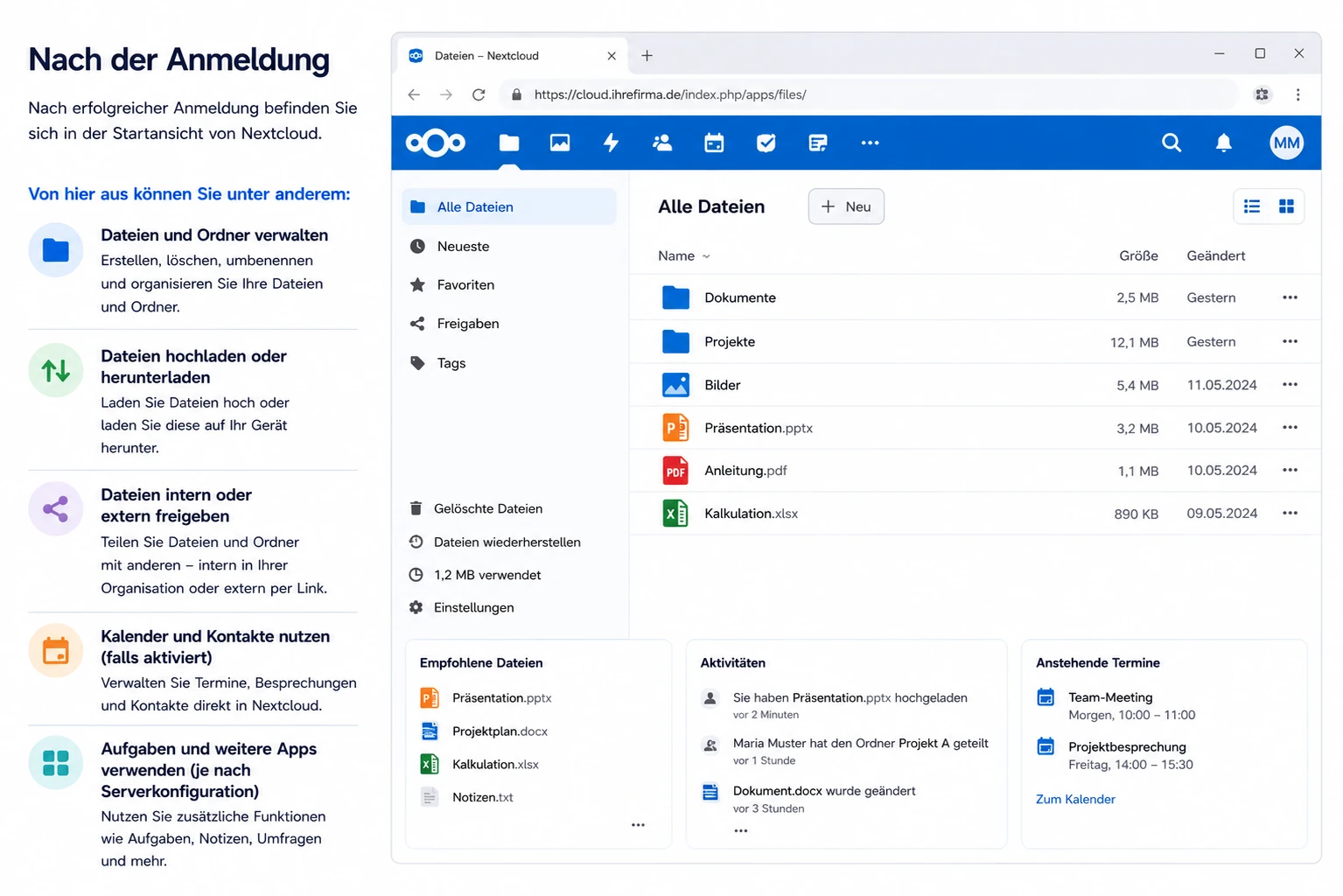Open the Dokumente folder

click(975, 297)
